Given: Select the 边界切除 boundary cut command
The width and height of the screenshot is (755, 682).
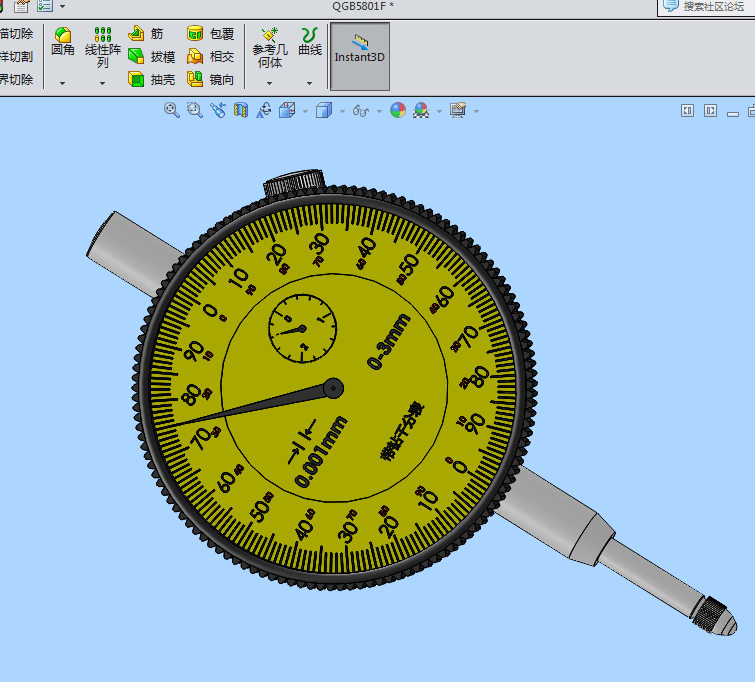Looking at the screenshot, I should (16, 79).
